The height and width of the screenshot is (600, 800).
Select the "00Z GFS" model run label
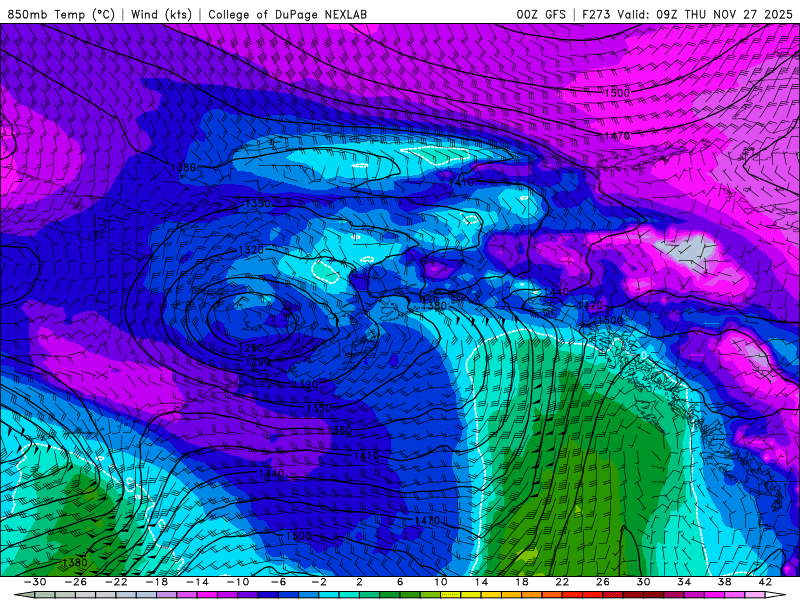tap(541, 14)
